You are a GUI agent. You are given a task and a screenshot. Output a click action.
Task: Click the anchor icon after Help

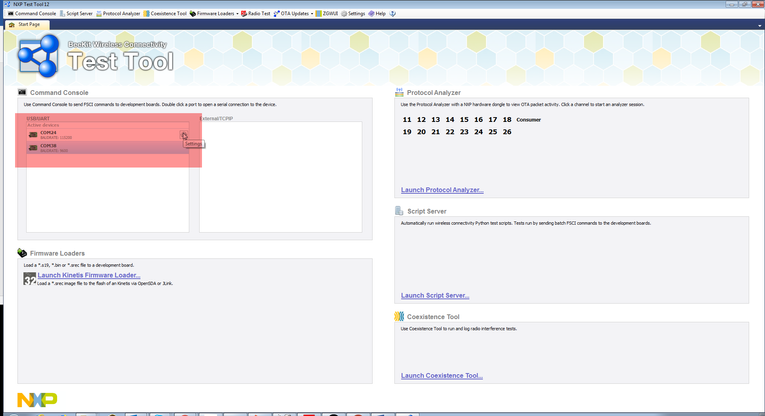click(393, 14)
